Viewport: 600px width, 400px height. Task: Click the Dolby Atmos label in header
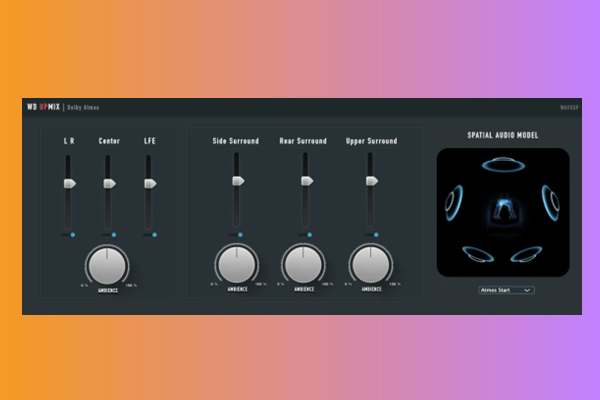pos(83,108)
